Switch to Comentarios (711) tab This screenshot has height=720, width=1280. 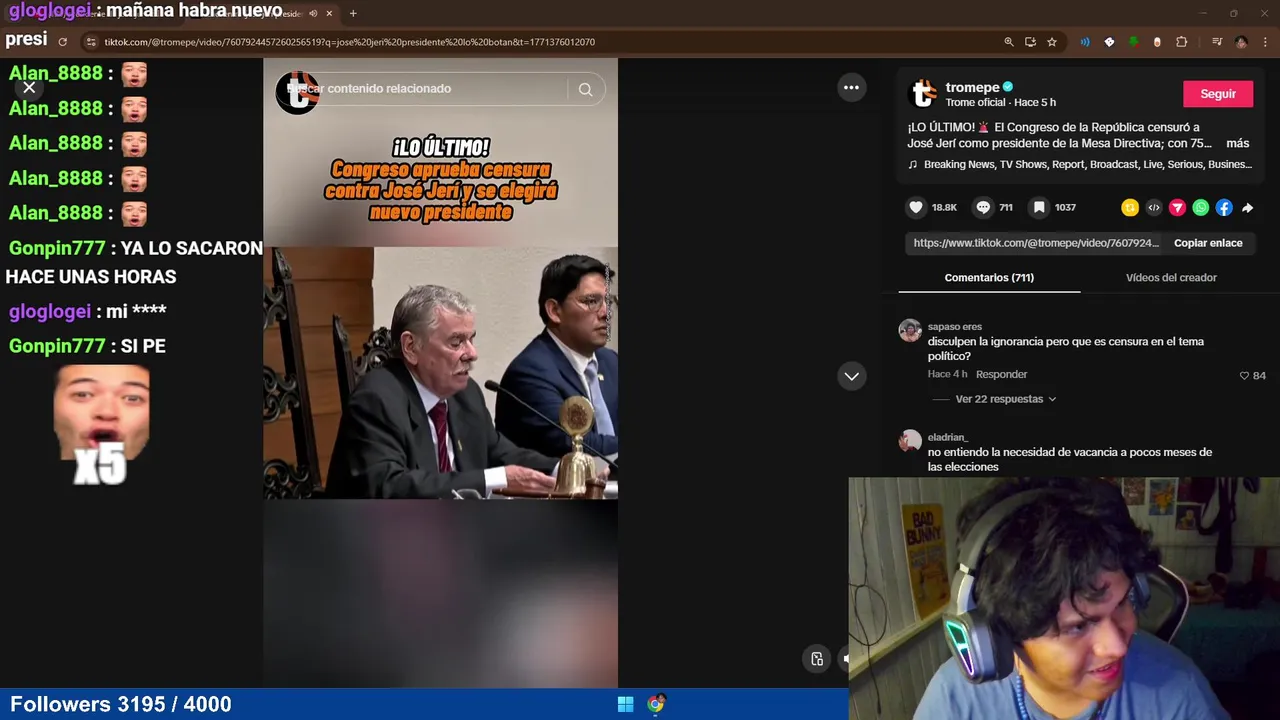(989, 278)
